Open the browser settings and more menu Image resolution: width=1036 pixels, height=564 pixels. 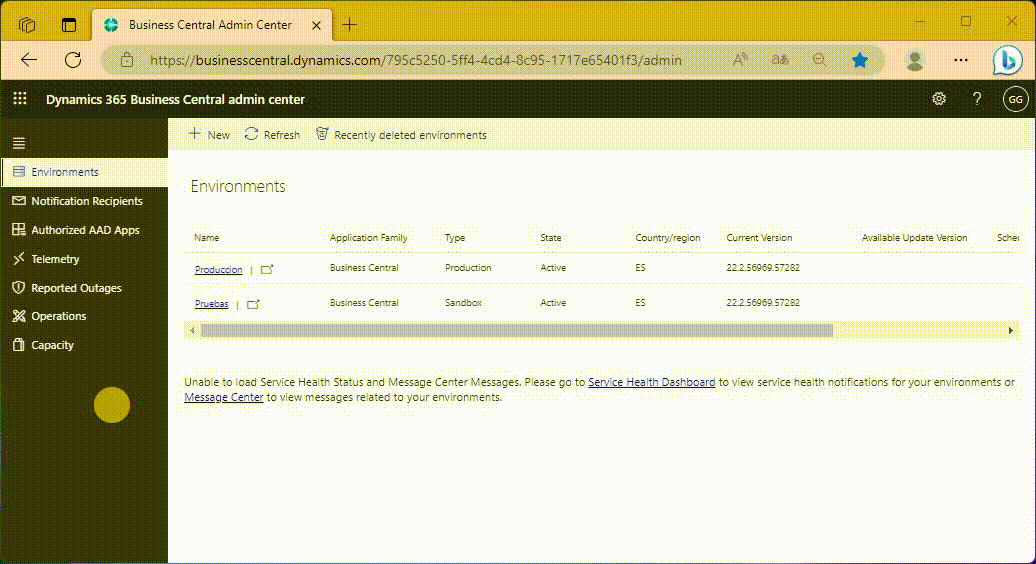click(961, 60)
